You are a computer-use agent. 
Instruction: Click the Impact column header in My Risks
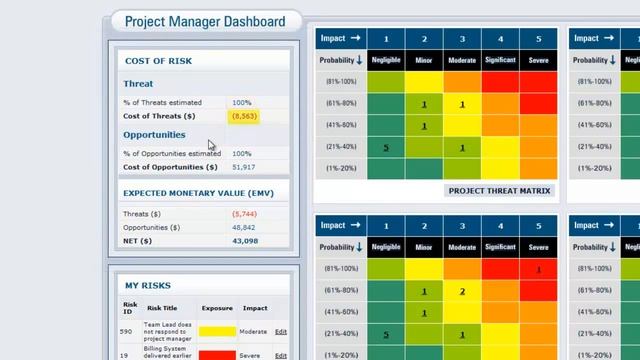pos(255,308)
